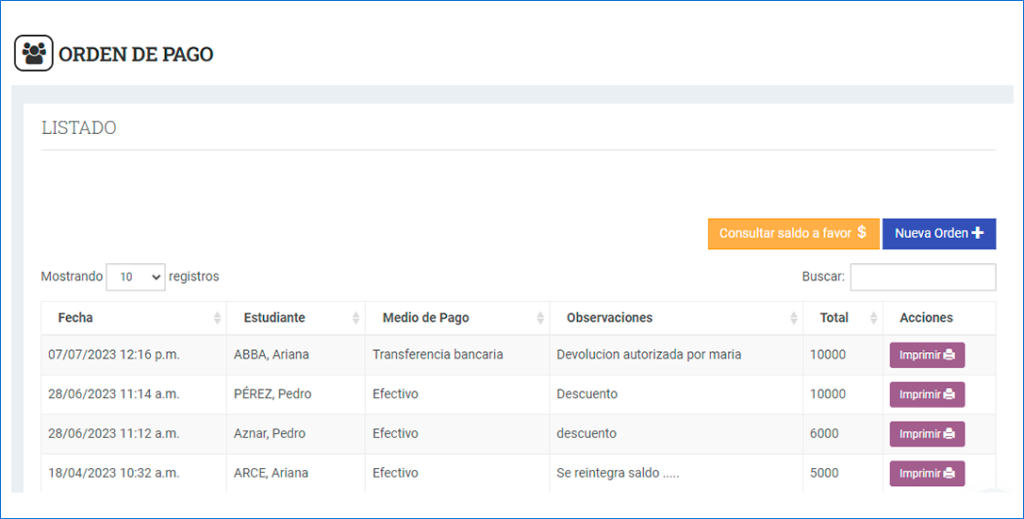Sort table by Total header

834,318
